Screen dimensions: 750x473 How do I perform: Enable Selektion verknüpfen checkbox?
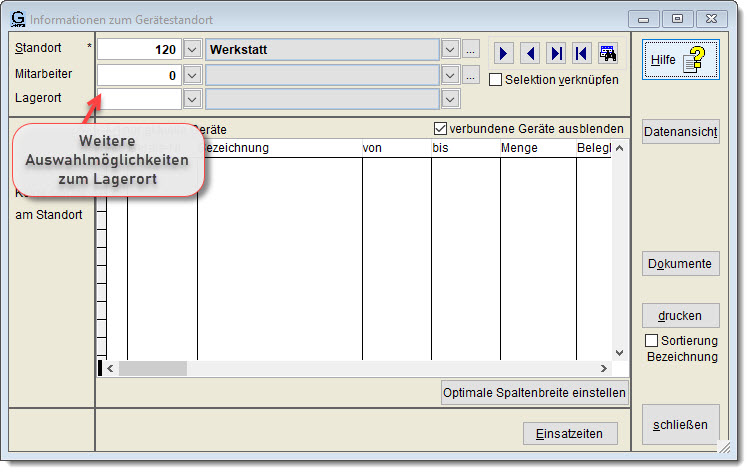tap(496, 80)
